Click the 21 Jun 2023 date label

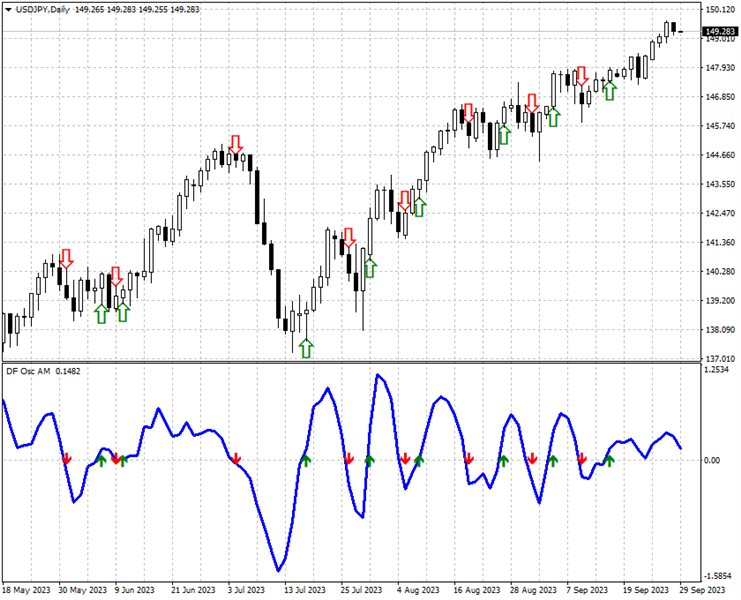coord(193,590)
